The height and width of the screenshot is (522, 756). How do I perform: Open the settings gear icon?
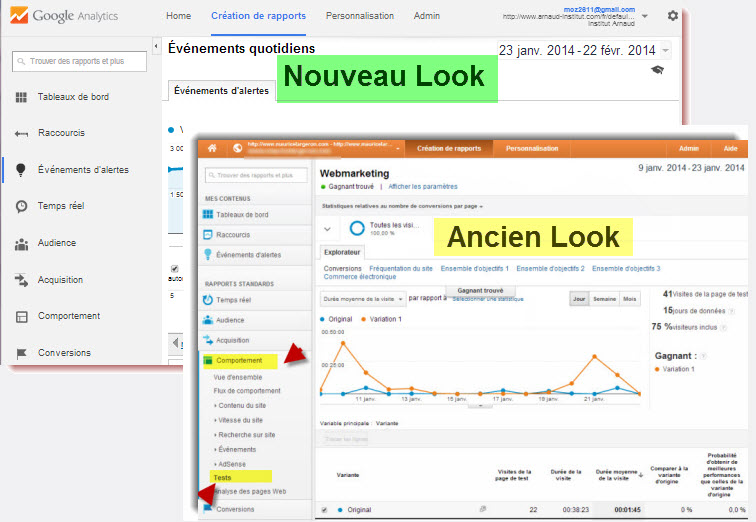point(673,16)
